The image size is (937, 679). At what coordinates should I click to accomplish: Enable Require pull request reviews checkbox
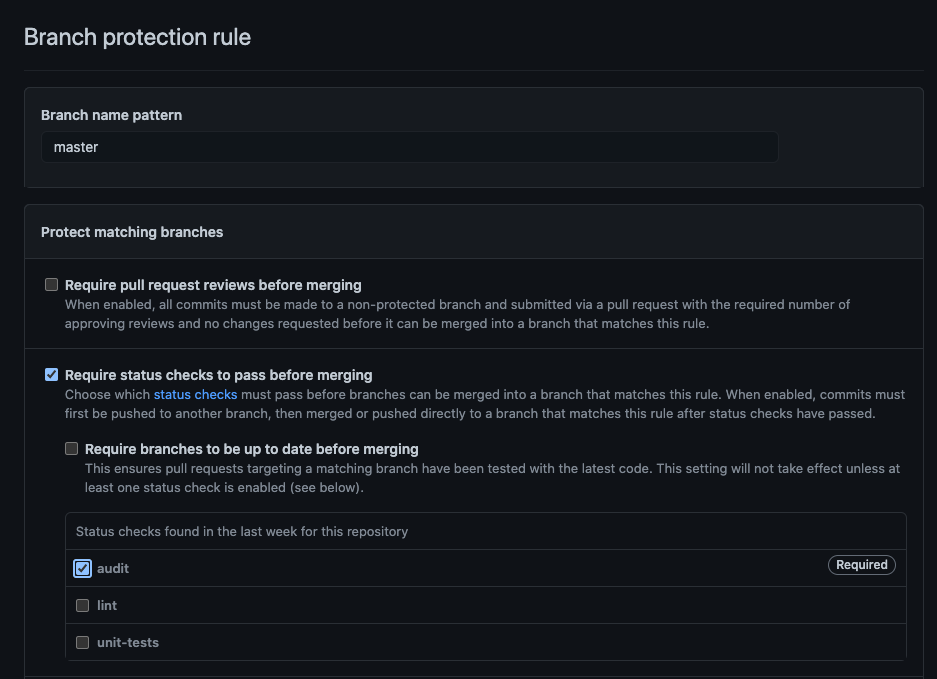[52, 285]
